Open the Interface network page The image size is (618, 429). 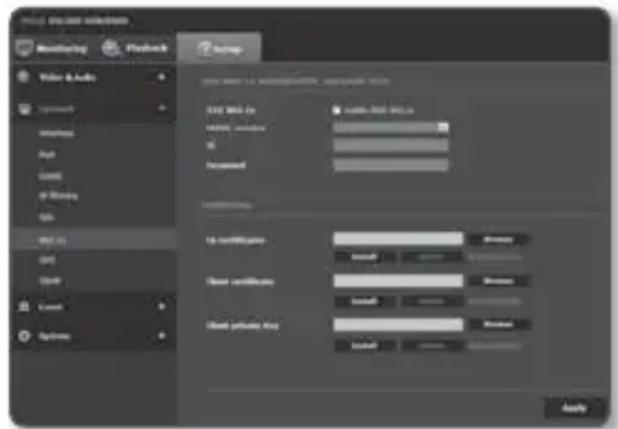[x=57, y=133]
